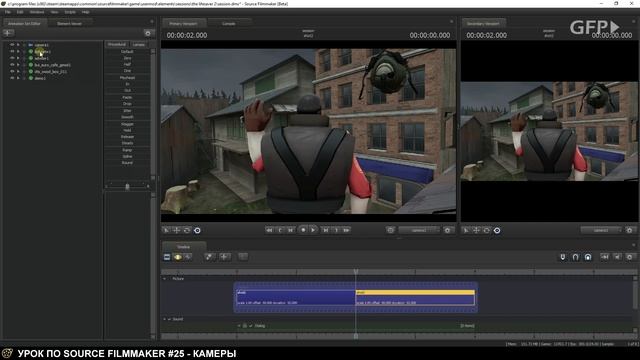Open the File menu
640x360 pixels.
(x=8, y=12)
